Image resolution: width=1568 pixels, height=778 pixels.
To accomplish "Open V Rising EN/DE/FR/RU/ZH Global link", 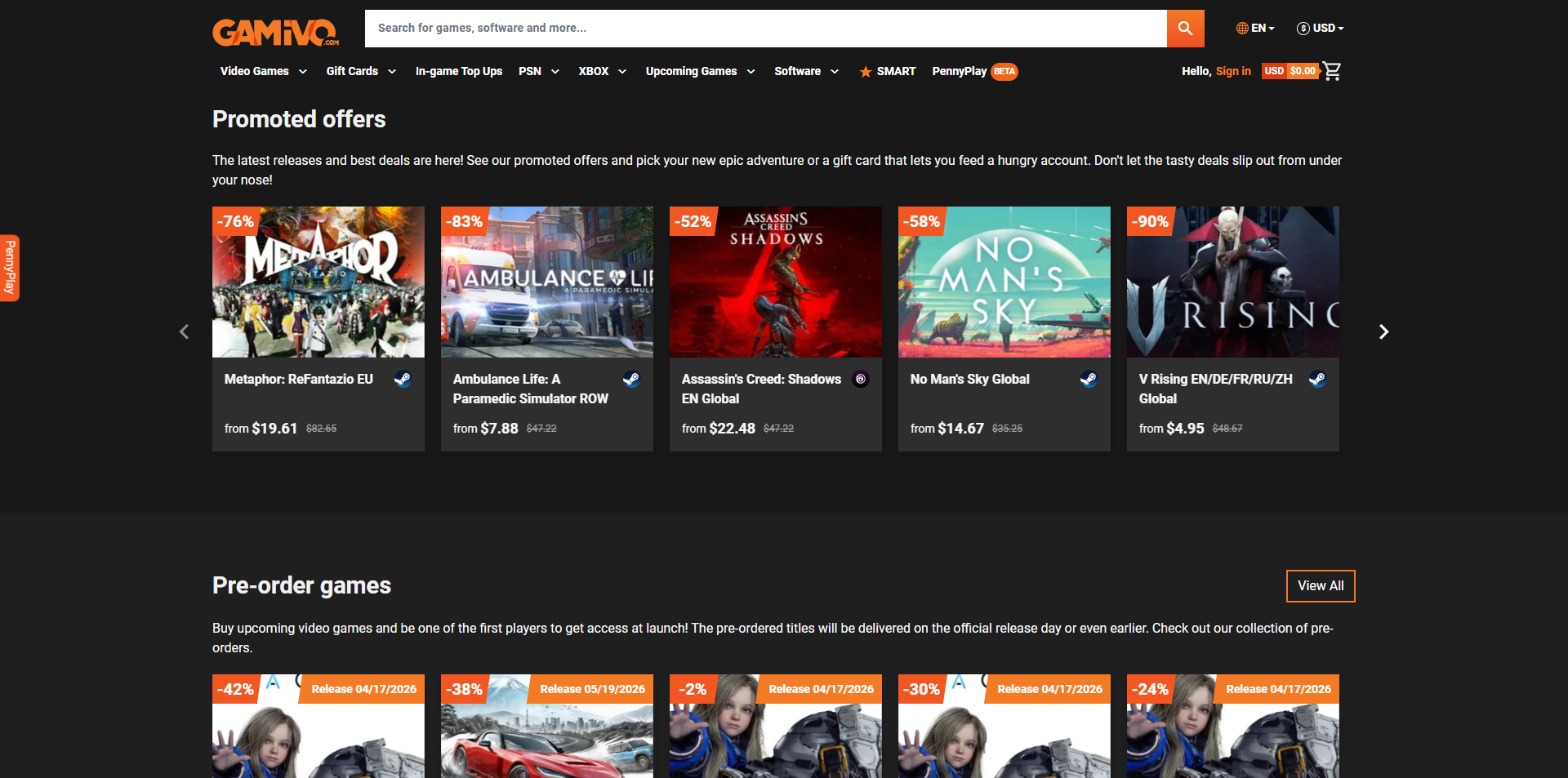I will click(x=1216, y=389).
